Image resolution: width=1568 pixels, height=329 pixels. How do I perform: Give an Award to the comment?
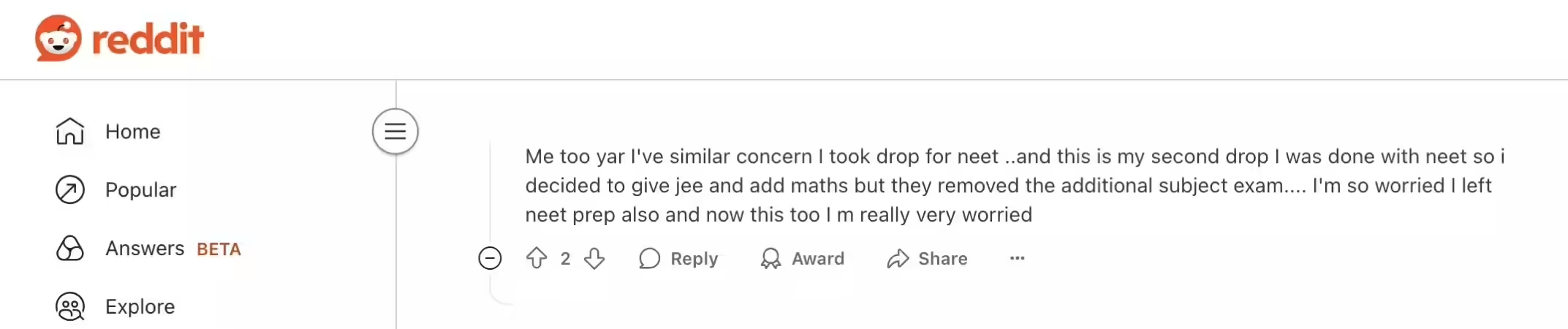click(x=817, y=259)
